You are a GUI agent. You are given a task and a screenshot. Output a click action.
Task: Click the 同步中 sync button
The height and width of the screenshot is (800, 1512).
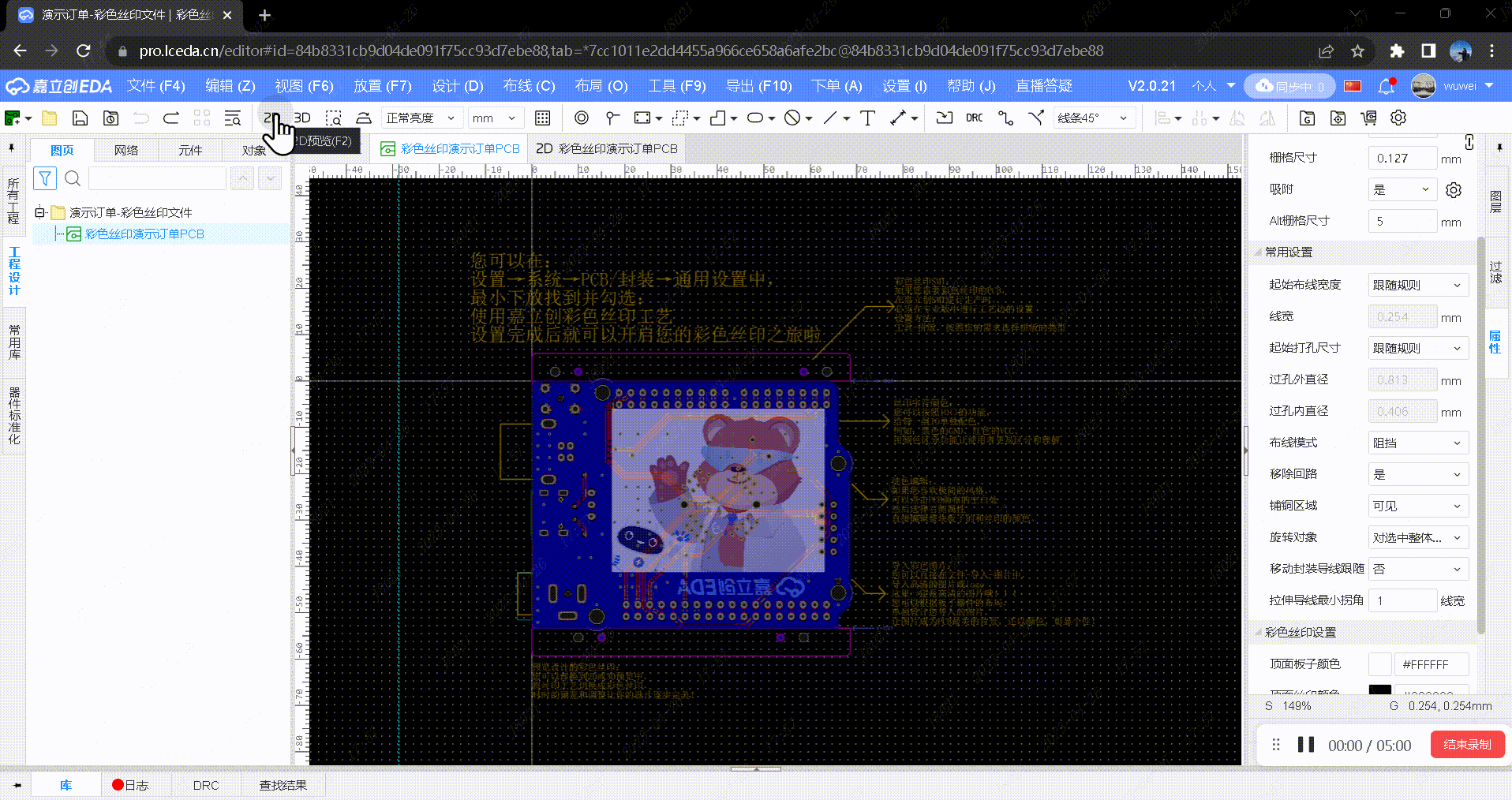coord(1289,86)
